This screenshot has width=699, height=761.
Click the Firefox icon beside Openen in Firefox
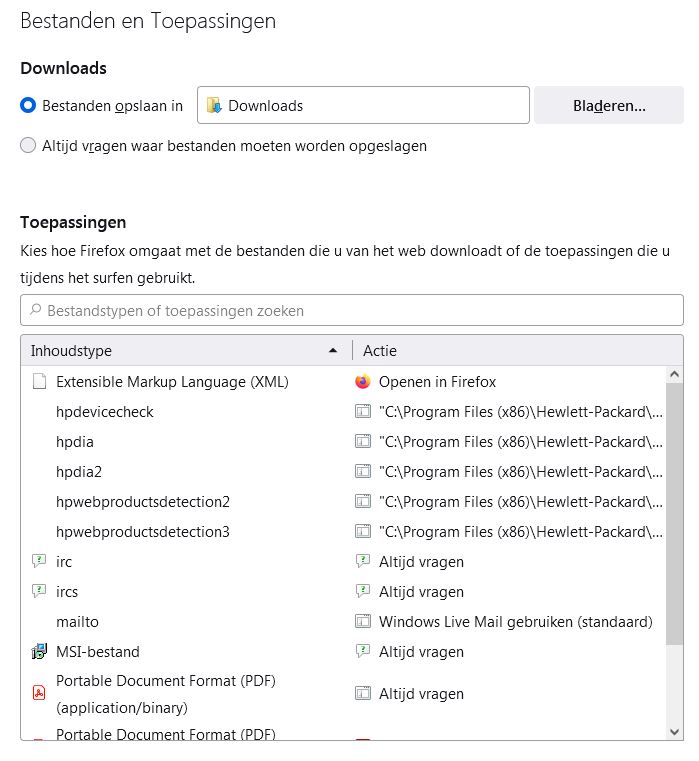click(363, 382)
